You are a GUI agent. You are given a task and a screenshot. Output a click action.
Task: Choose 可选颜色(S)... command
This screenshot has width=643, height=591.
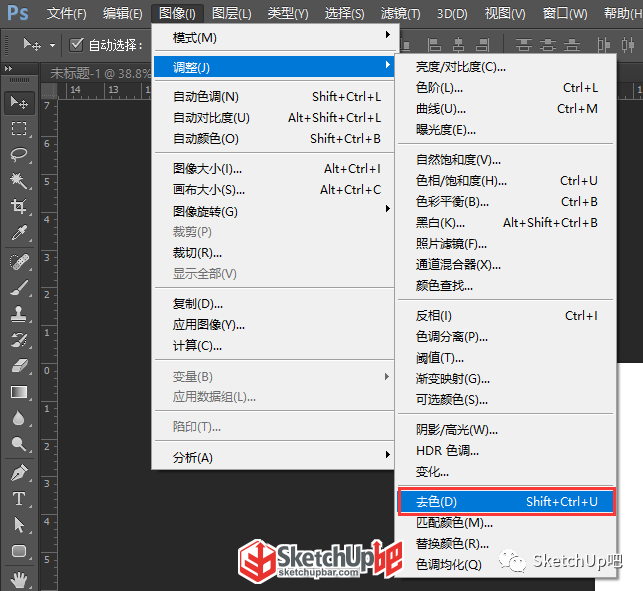(505, 399)
